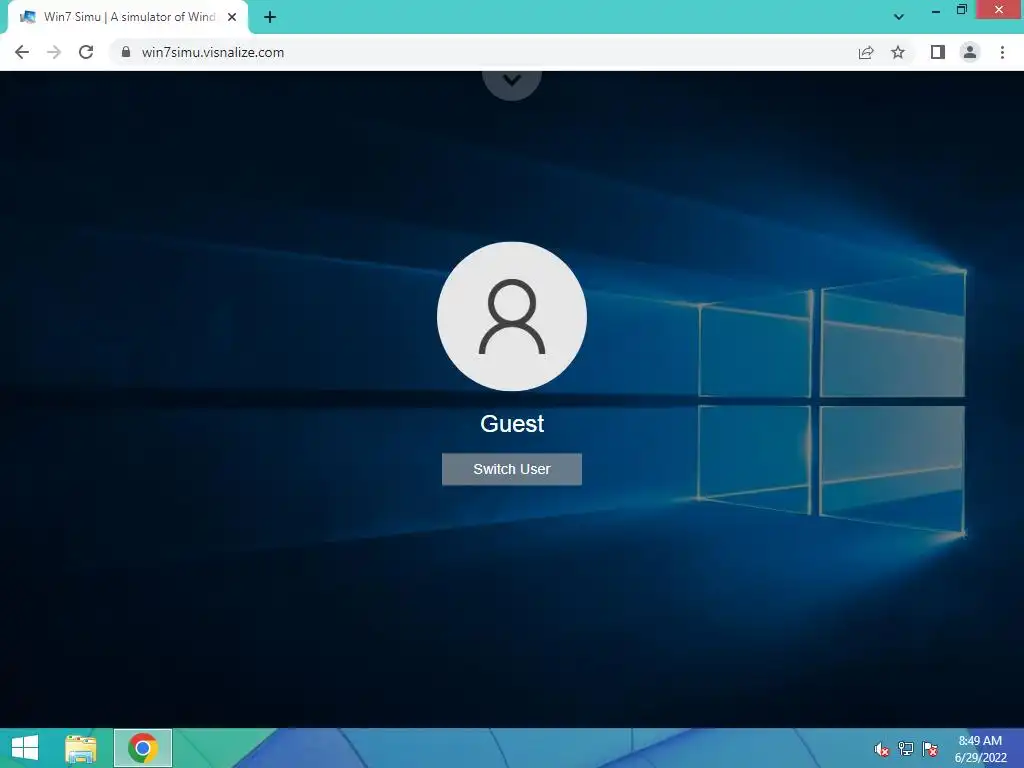Click the Chrome taskbar icon
Viewport: 1024px width, 768px height.
pos(143,748)
